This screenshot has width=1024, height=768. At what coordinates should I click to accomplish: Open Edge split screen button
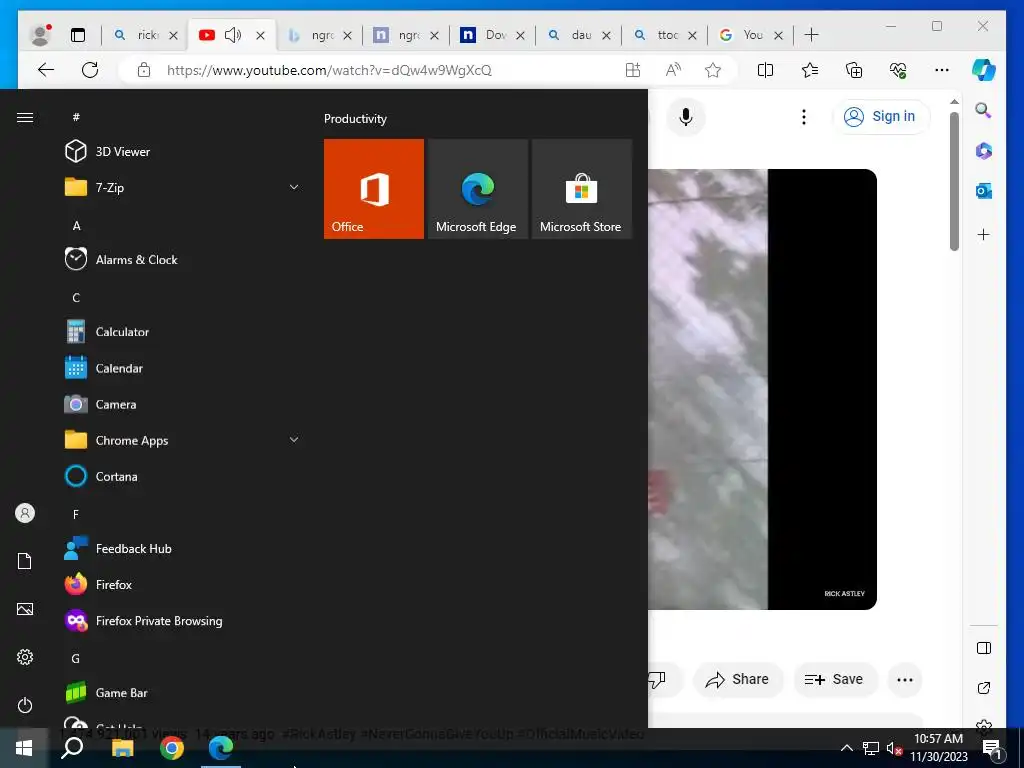[765, 70]
